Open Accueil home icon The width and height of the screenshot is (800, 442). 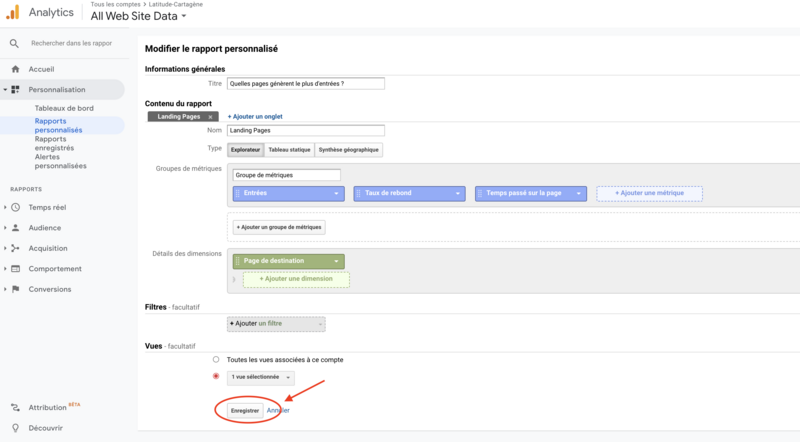[x=15, y=69]
